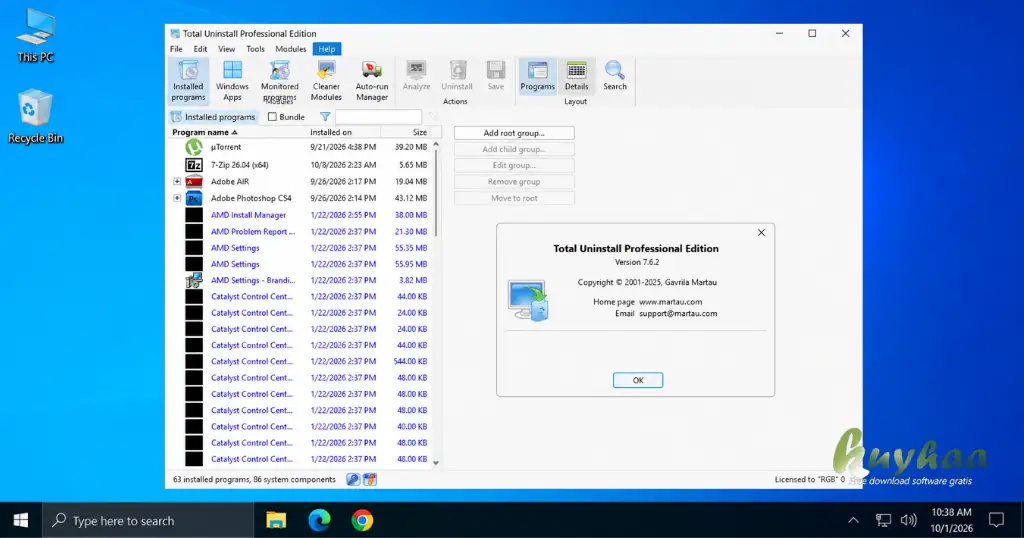
Task: Click the volume icon in system tray
Action: (x=908, y=520)
